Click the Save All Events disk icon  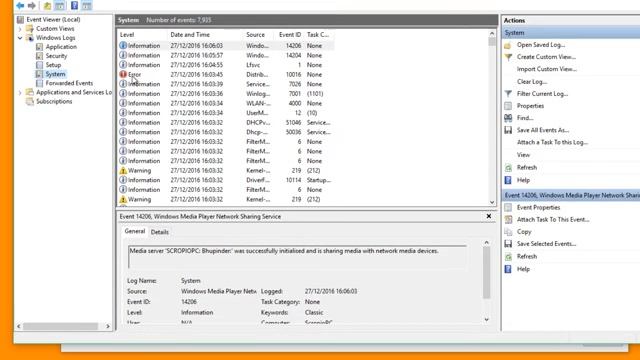(508, 130)
